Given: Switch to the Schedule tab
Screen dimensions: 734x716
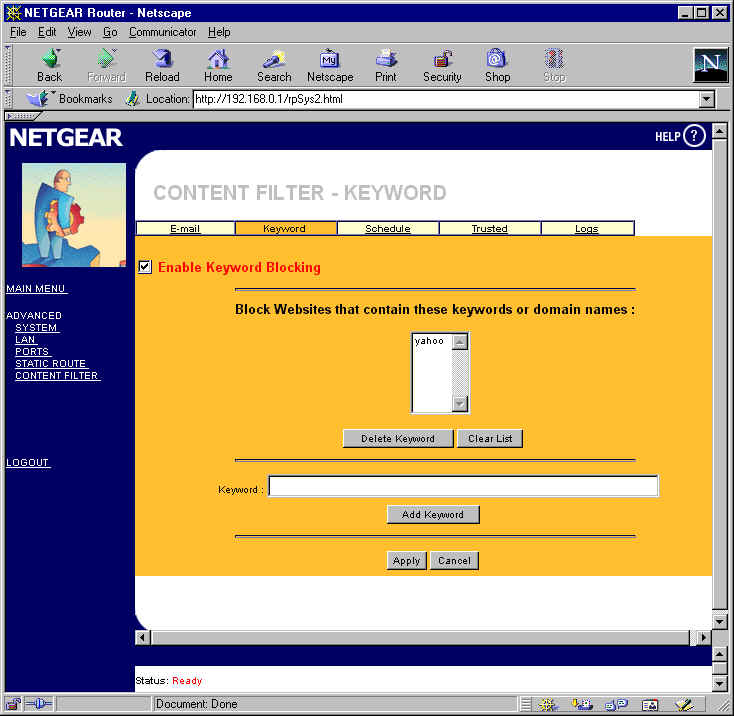Looking at the screenshot, I should click(388, 228).
